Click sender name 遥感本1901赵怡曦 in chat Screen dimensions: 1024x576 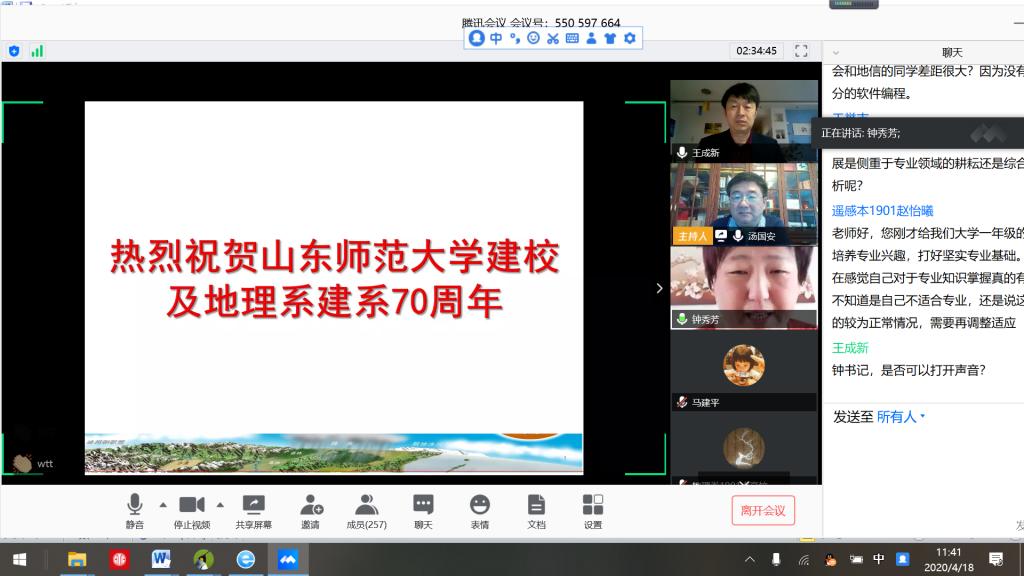click(882, 211)
